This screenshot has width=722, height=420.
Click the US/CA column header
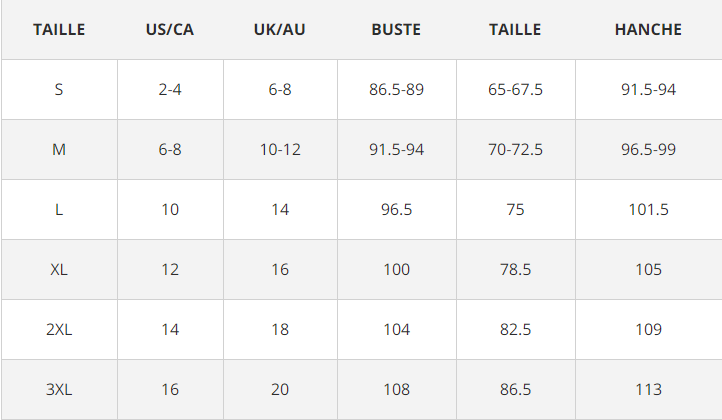(x=169, y=29)
